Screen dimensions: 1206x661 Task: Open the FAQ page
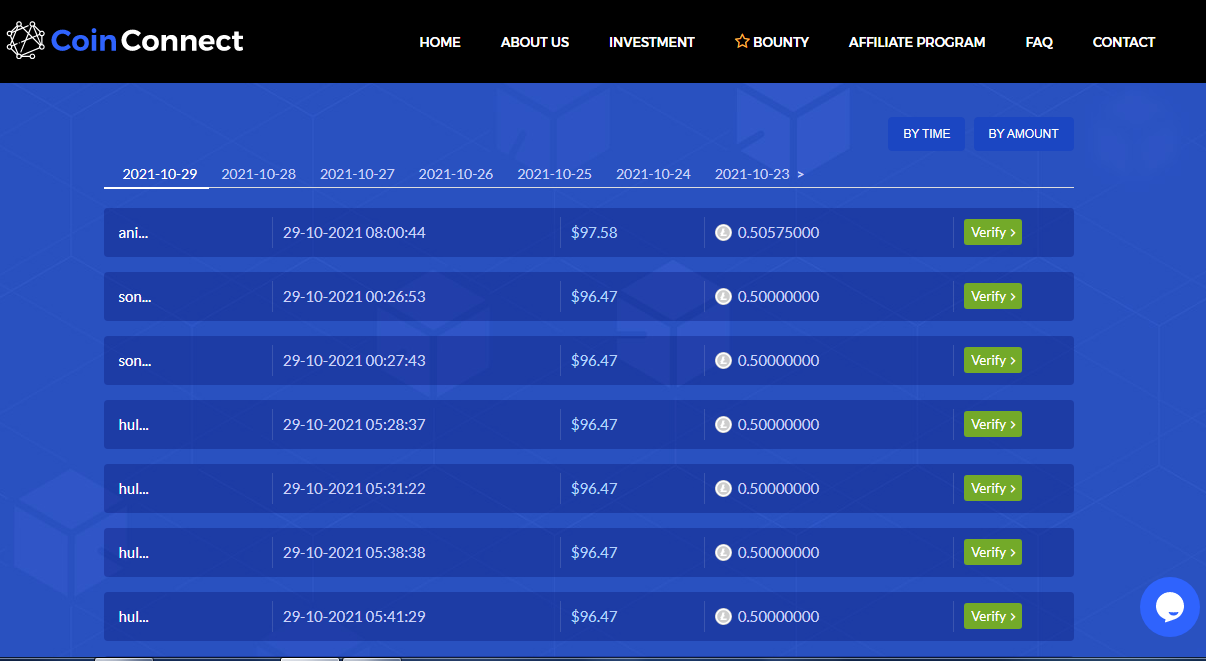pyautogui.click(x=1039, y=42)
